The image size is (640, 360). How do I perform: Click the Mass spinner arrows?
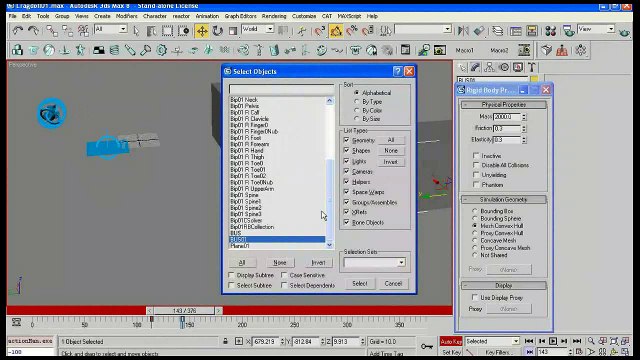click(x=524, y=117)
